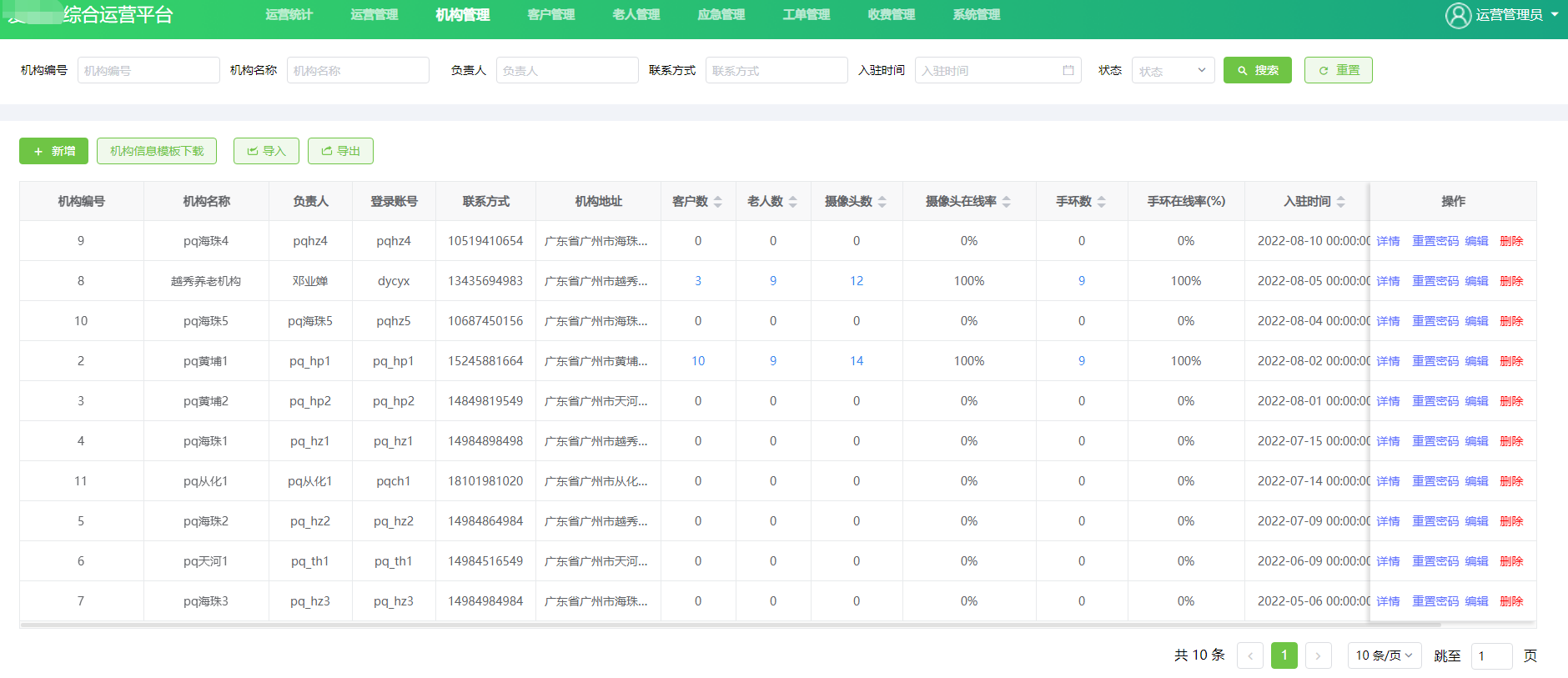Open 系统管理 menu
Screen dimensions: 1568x678
point(976,15)
